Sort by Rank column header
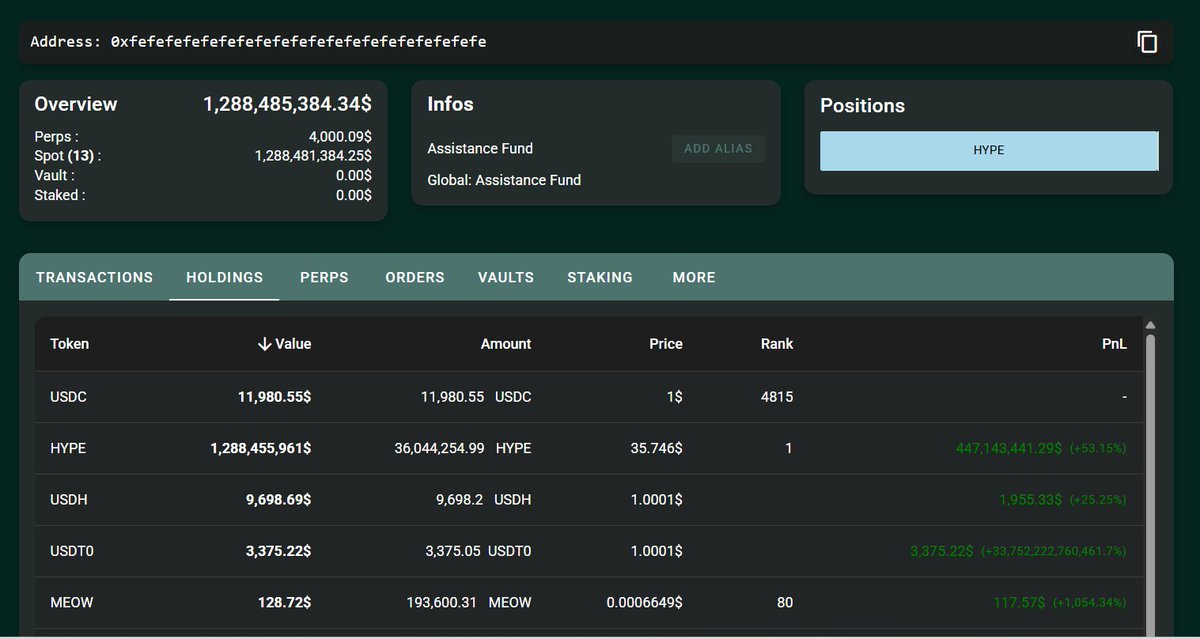Viewport: 1200px width, 639px height. [777, 344]
